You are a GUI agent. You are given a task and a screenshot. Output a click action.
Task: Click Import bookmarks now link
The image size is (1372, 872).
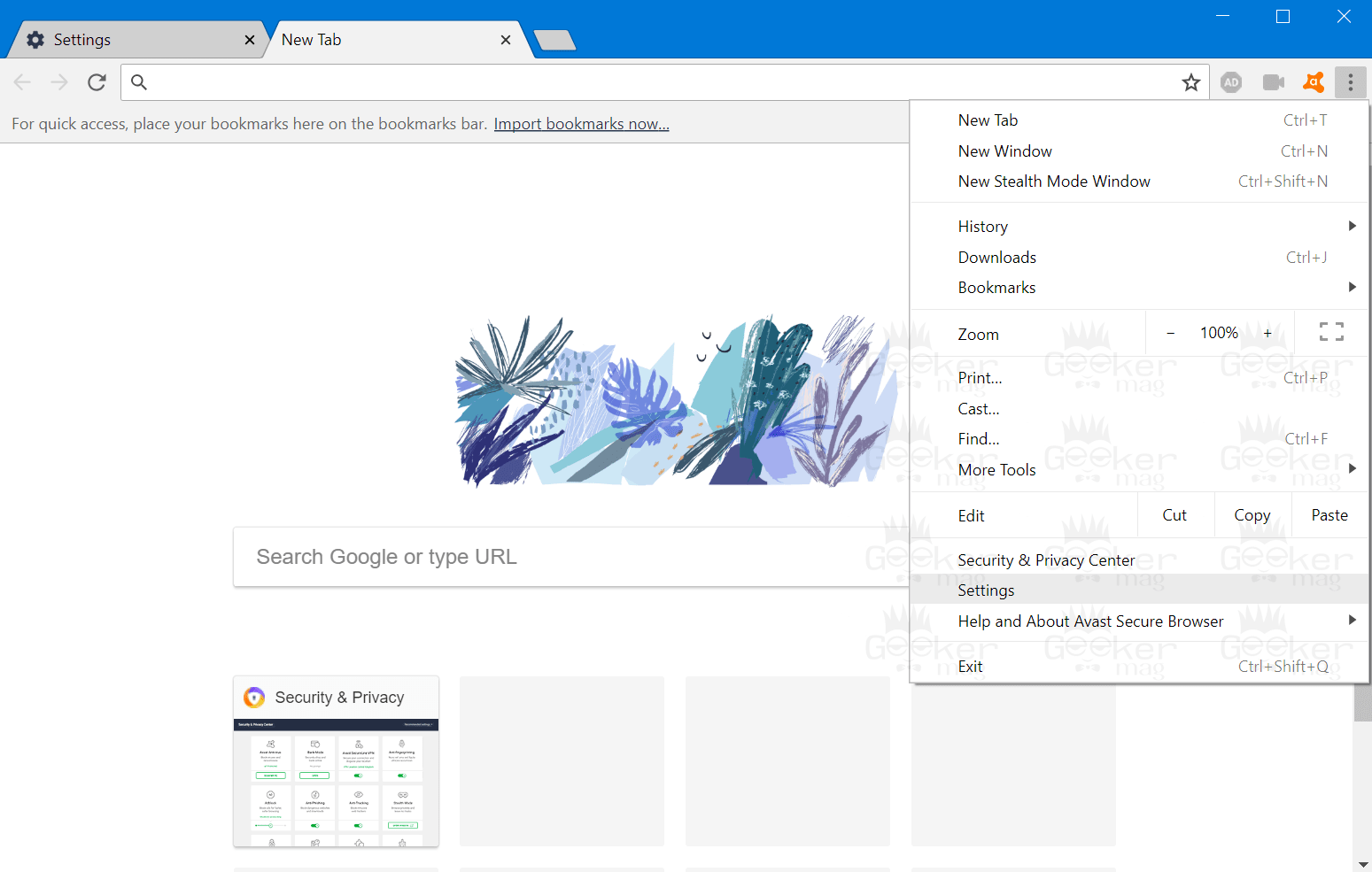pyautogui.click(x=581, y=124)
